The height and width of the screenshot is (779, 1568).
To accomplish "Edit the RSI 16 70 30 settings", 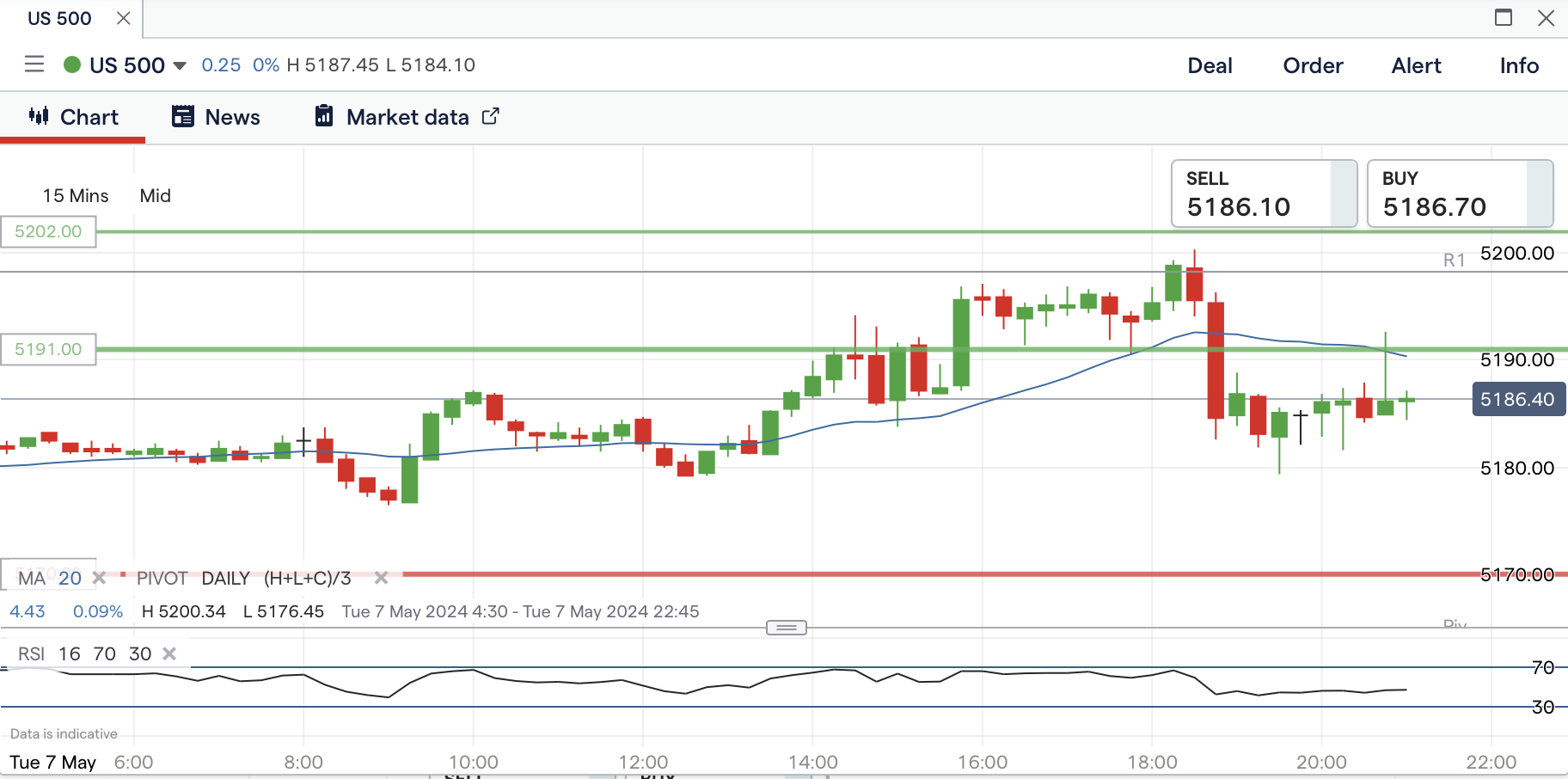I will [85, 653].
